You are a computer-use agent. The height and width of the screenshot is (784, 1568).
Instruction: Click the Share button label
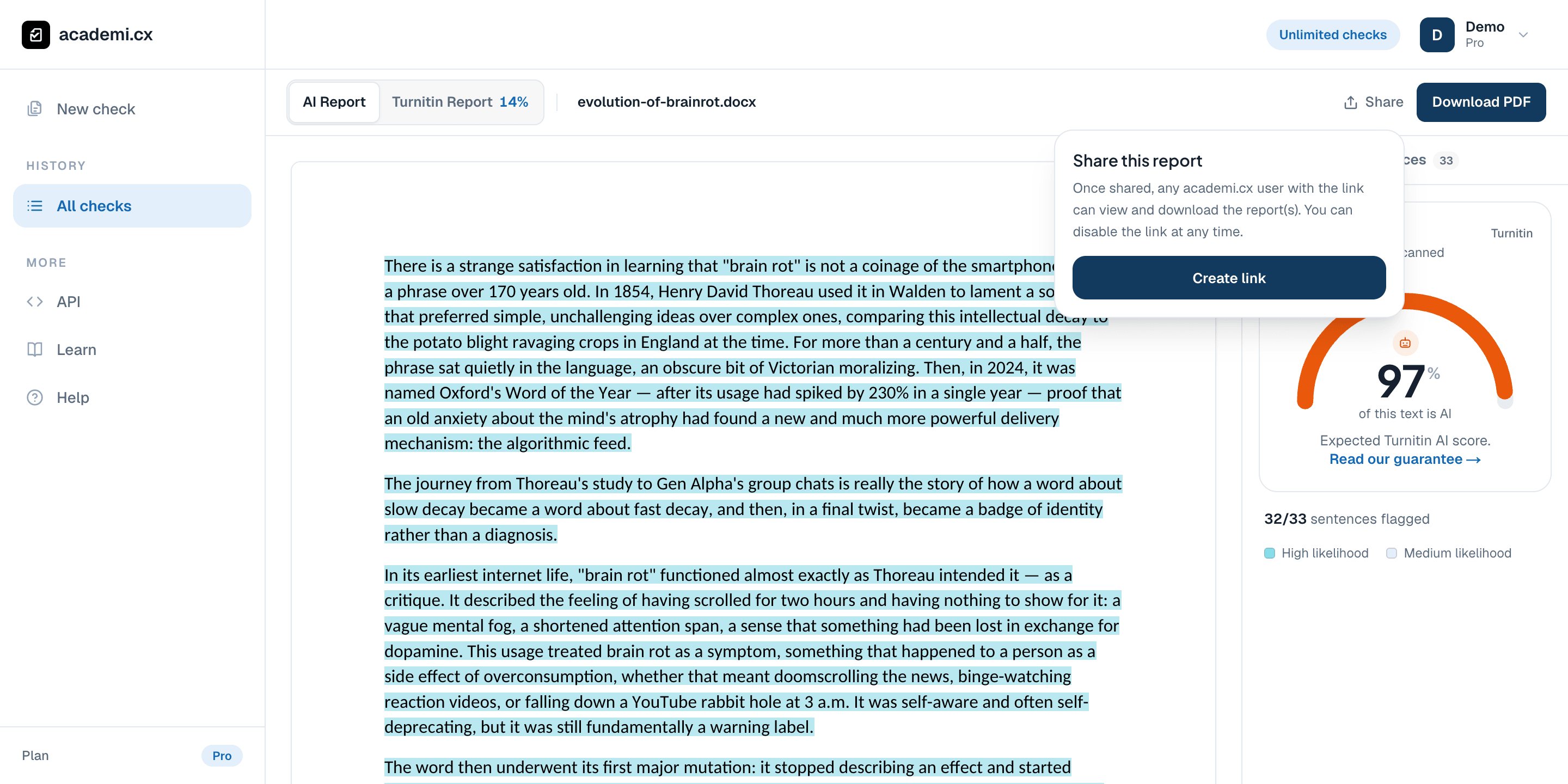(x=1383, y=102)
